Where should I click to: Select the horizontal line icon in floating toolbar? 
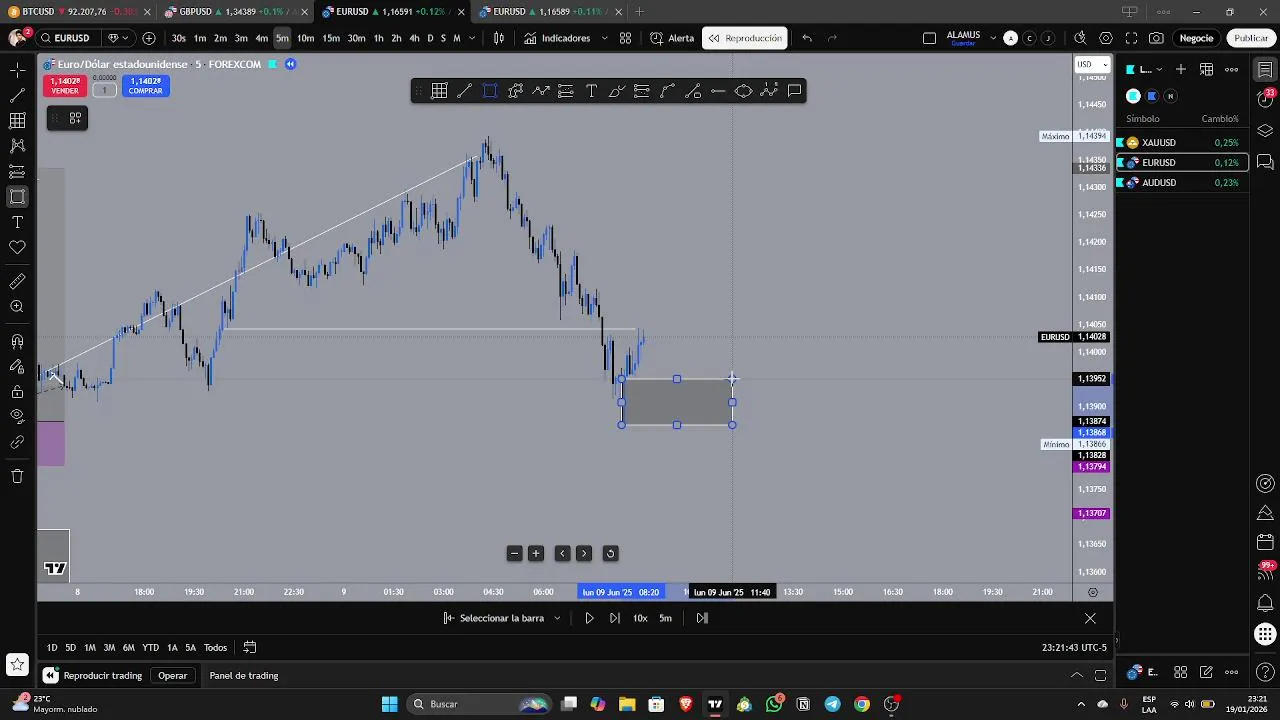(x=718, y=91)
